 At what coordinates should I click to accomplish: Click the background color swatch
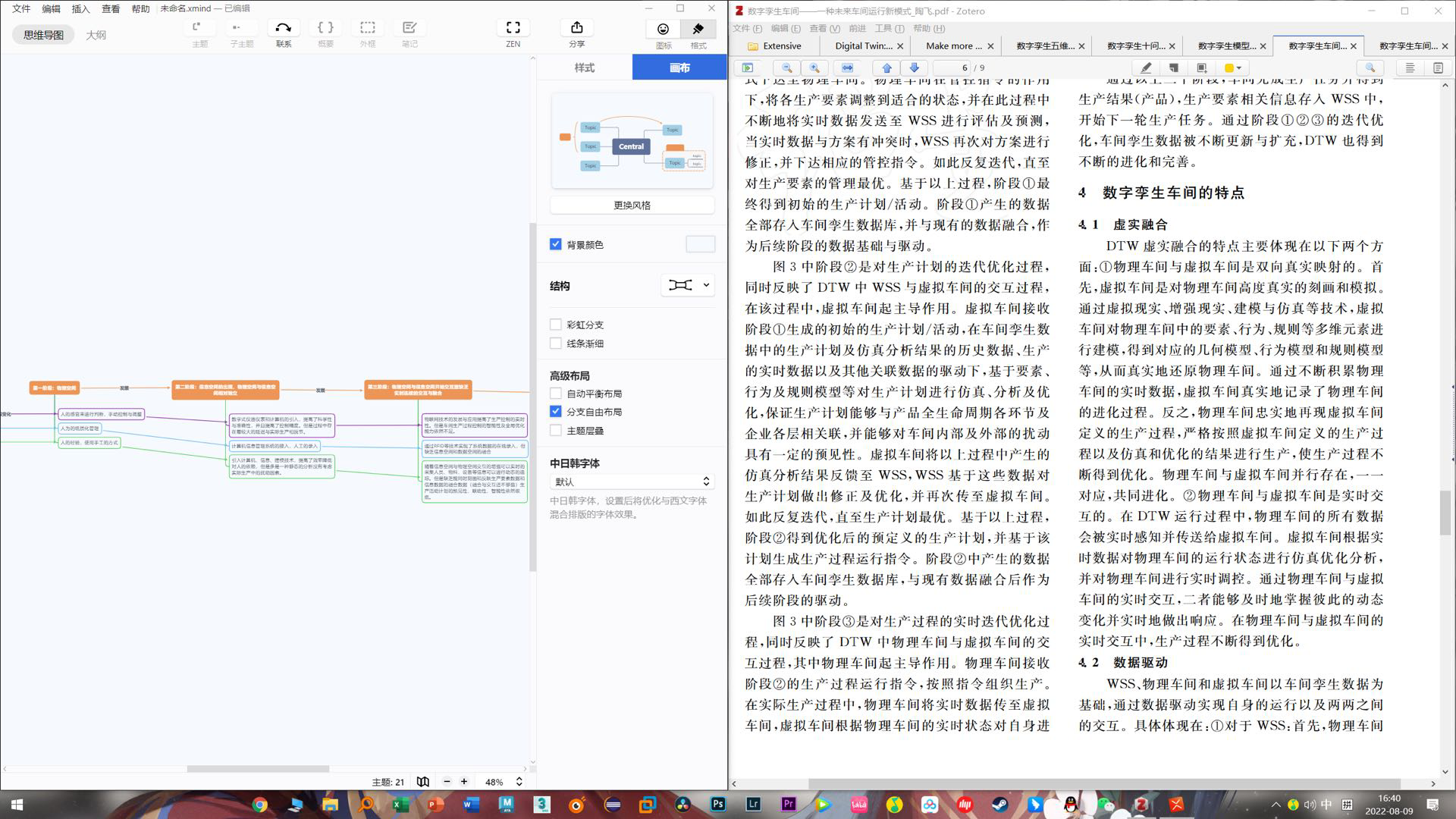click(700, 244)
